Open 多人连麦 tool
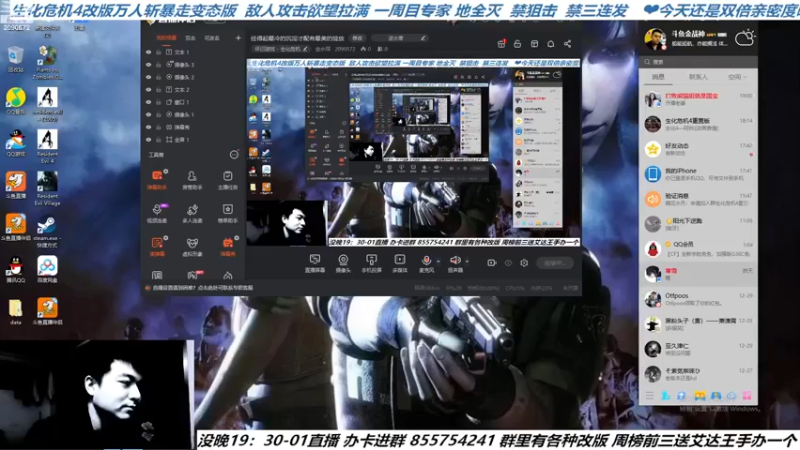 click(x=192, y=213)
